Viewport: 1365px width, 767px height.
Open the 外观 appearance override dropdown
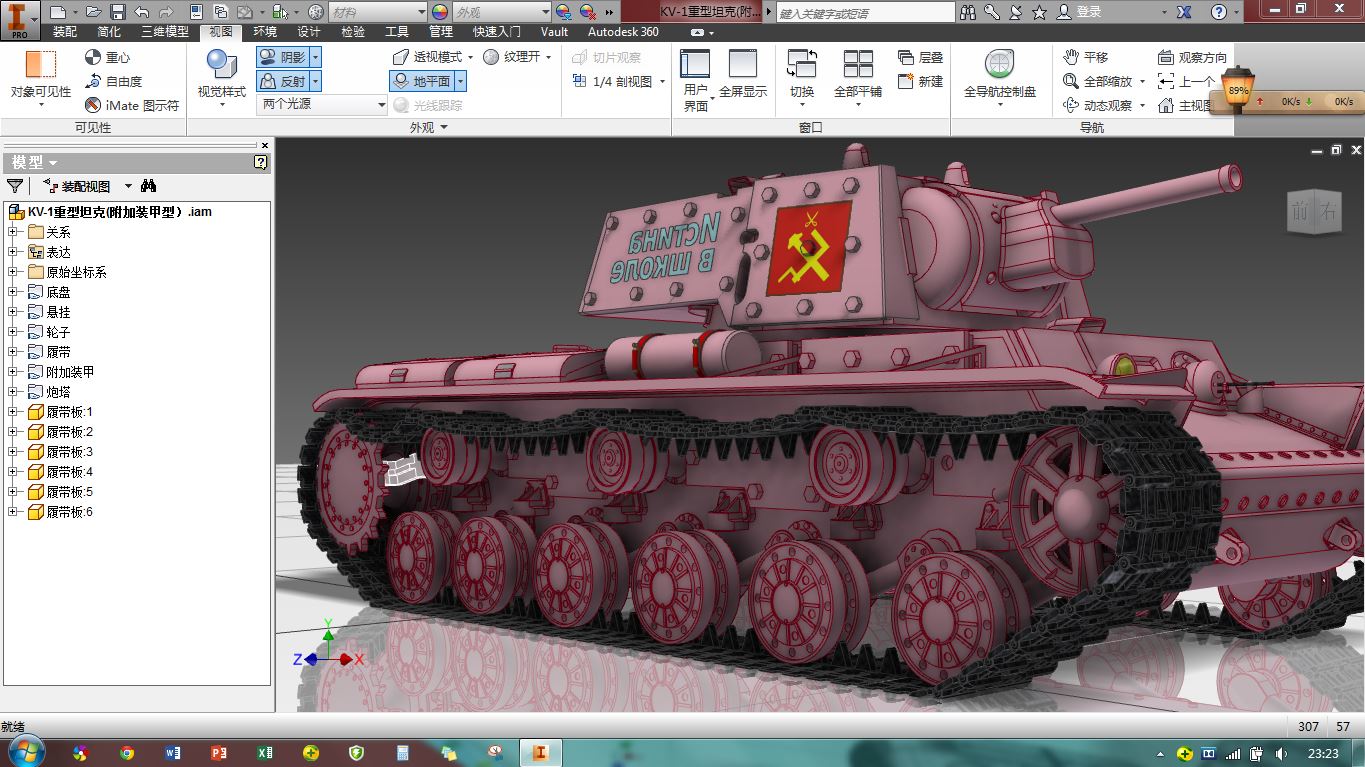click(501, 12)
